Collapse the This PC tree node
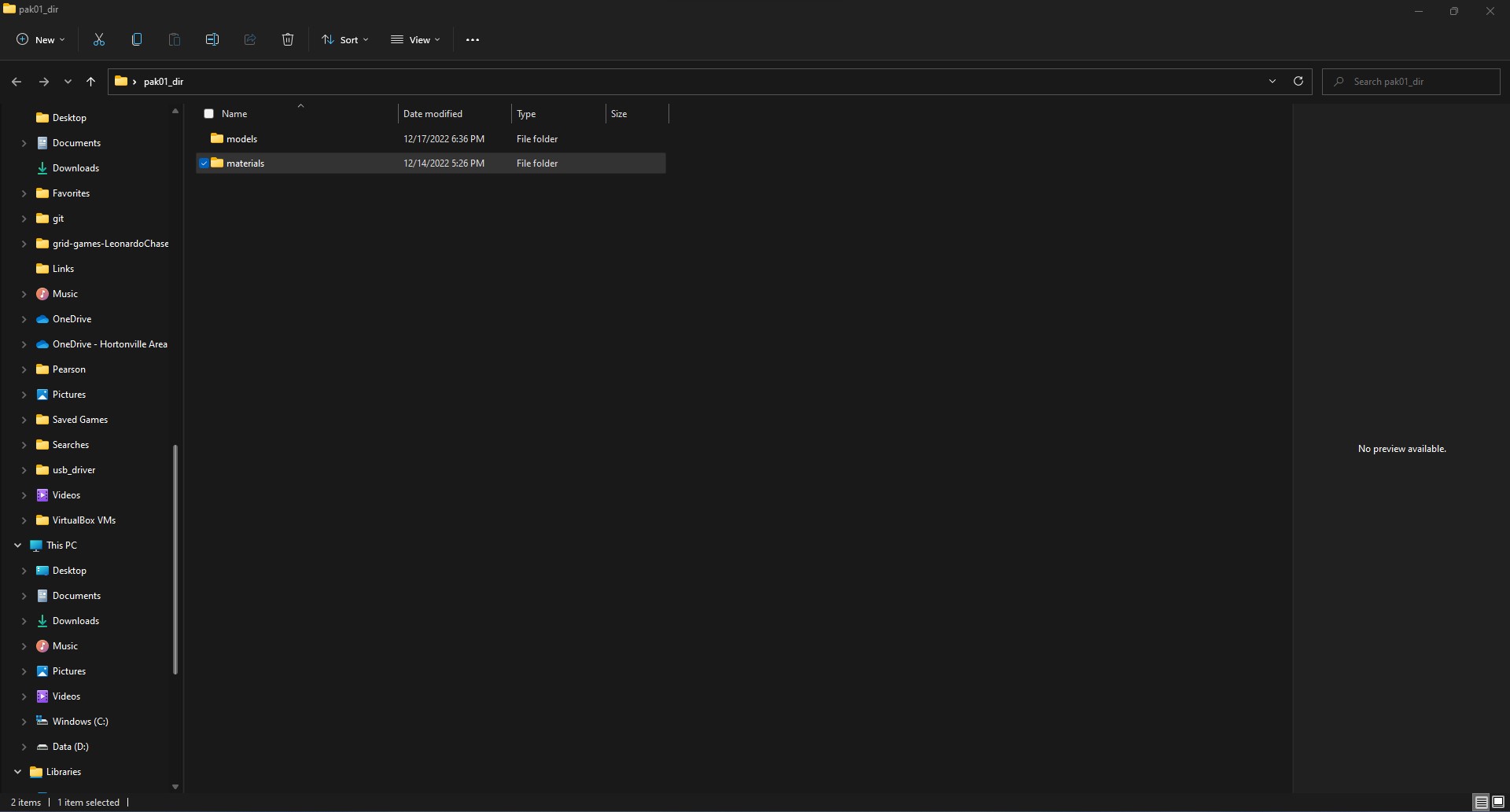The height and width of the screenshot is (812, 1510). 17,546
